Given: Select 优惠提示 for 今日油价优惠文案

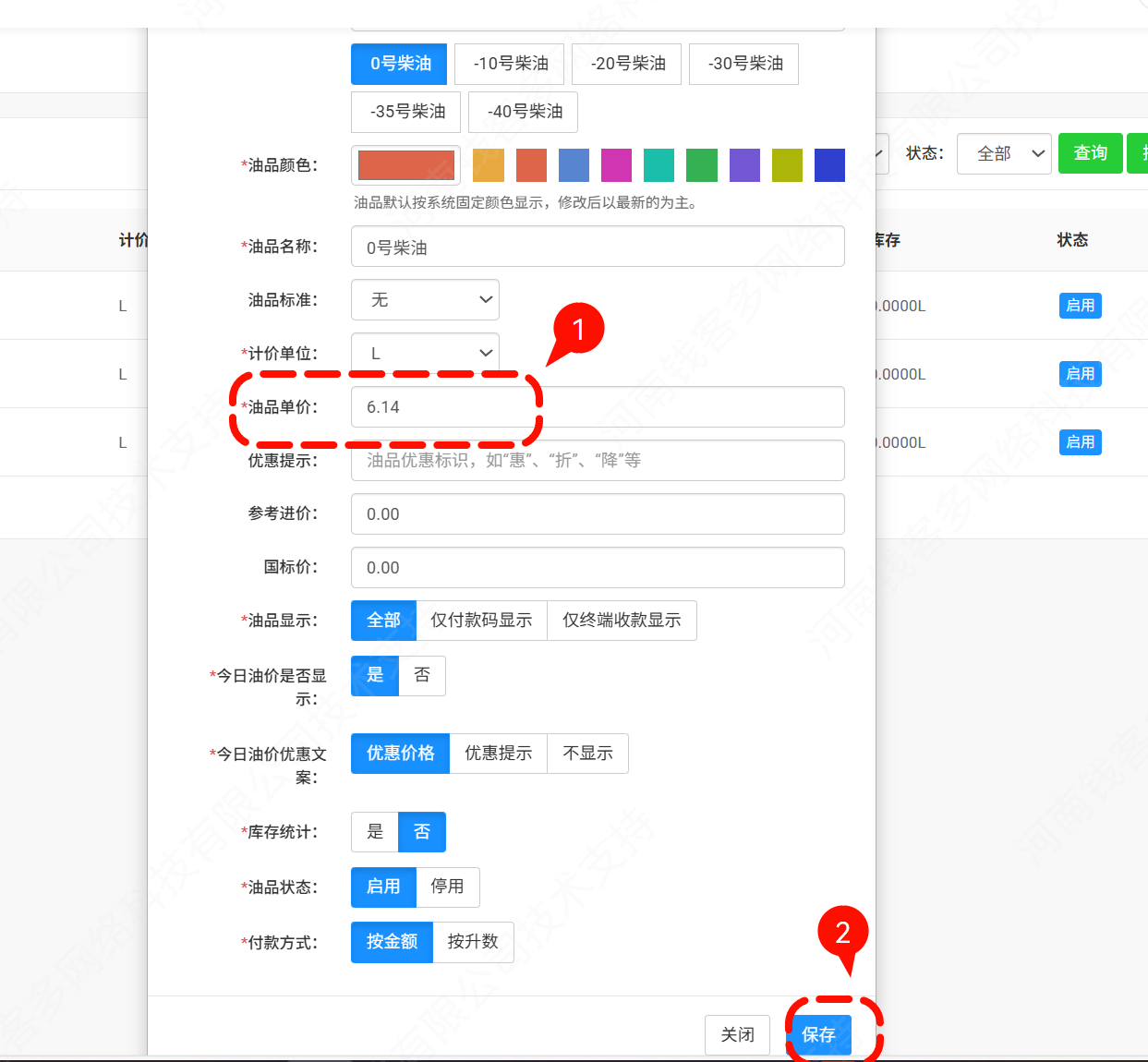Looking at the screenshot, I should [498, 754].
